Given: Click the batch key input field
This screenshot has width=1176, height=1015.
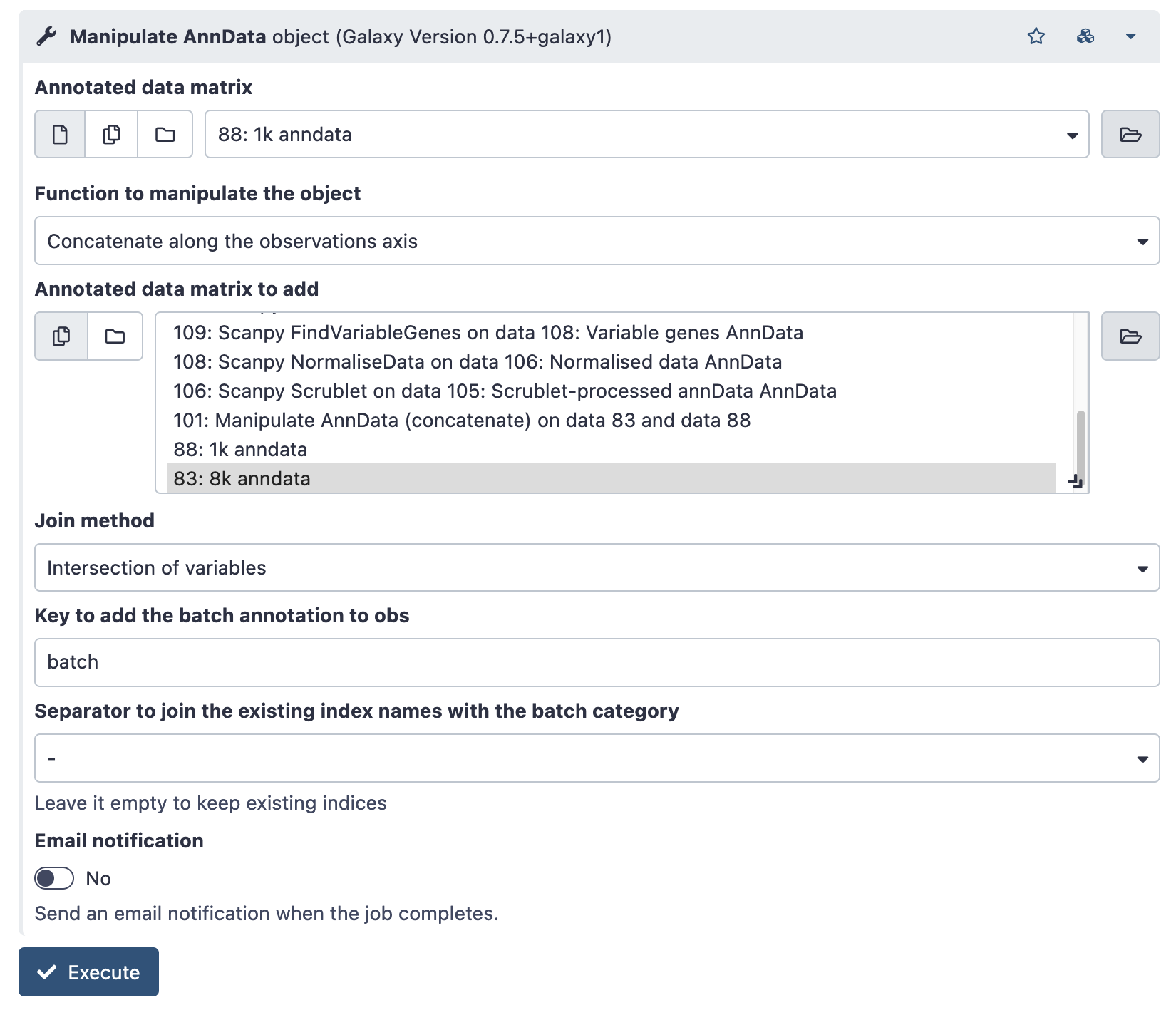Looking at the screenshot, I should pyautogui.click(x=597, y=662).
